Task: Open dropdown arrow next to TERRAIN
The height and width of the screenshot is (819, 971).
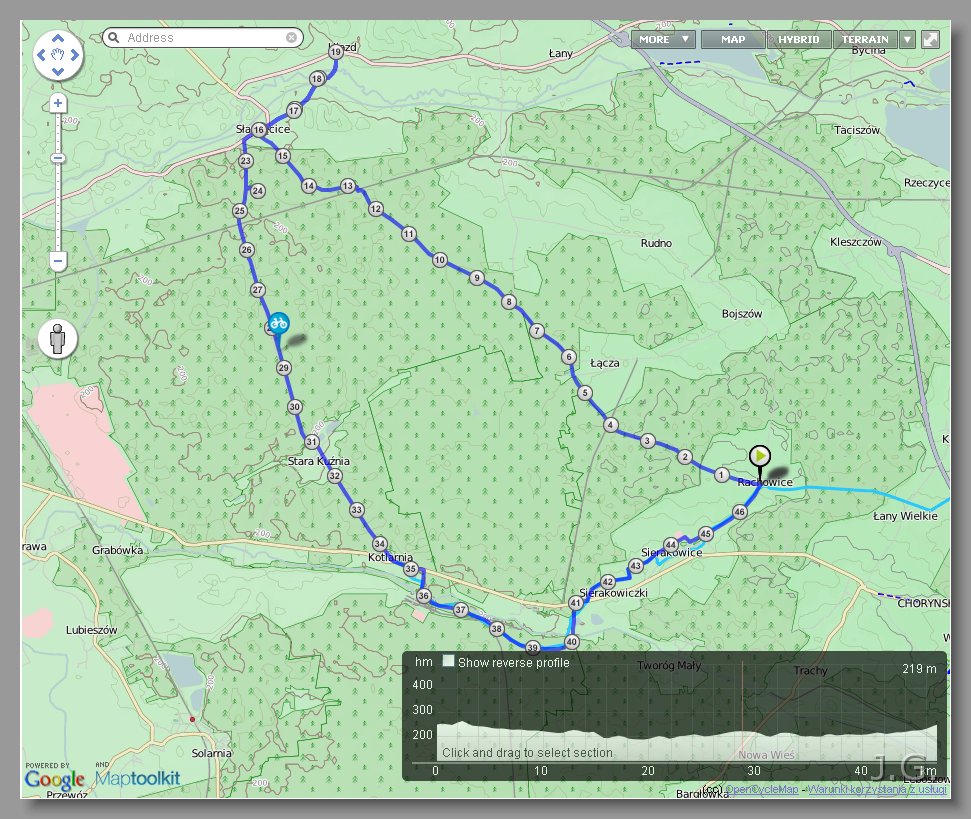Action: pos(907,40)
